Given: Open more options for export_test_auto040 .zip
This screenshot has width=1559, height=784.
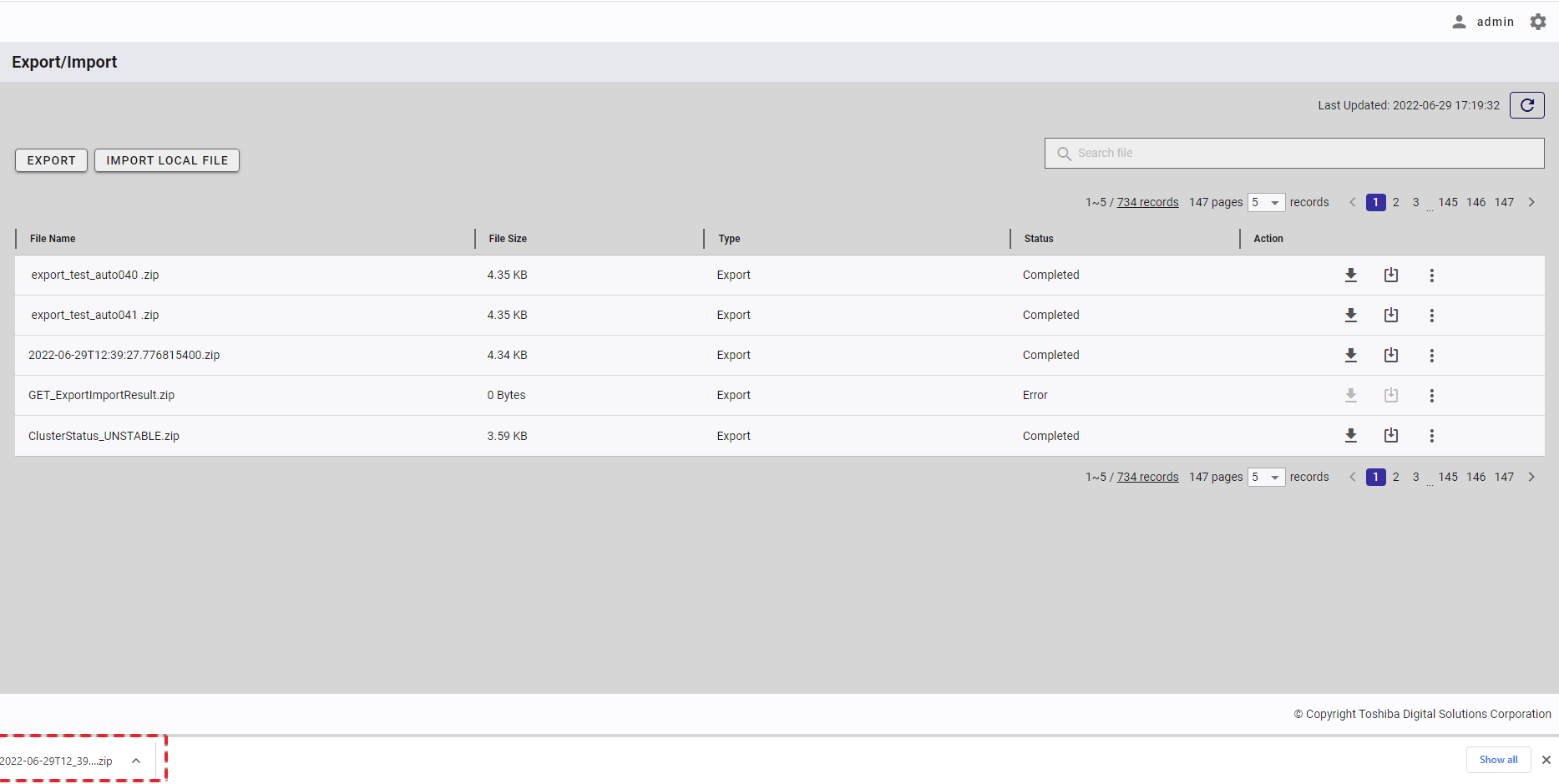Looking at the screenshot, I should pyautogui.click(x=1431, y=276).
